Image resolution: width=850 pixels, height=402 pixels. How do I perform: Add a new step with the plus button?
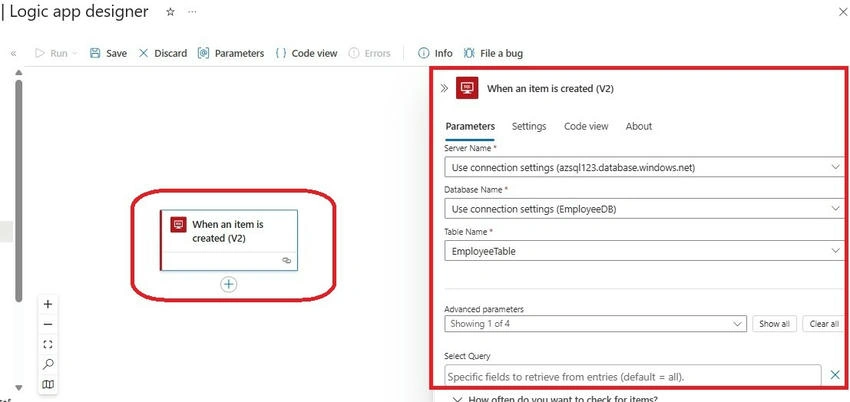coord(229,284)
